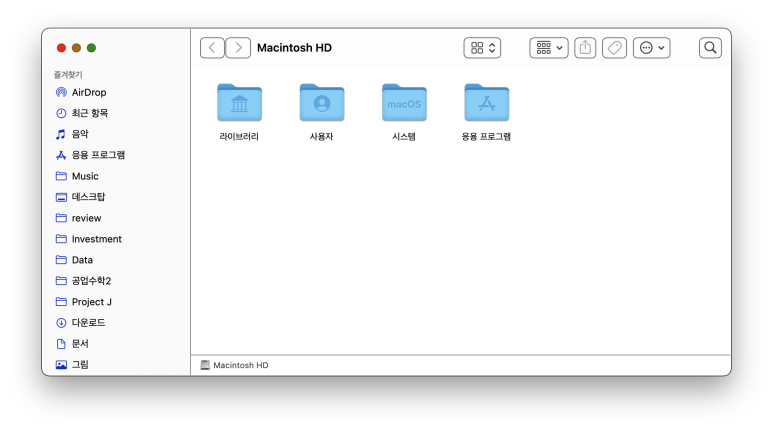Click the 라이브러리 folder name label

(x=239, y=137)
